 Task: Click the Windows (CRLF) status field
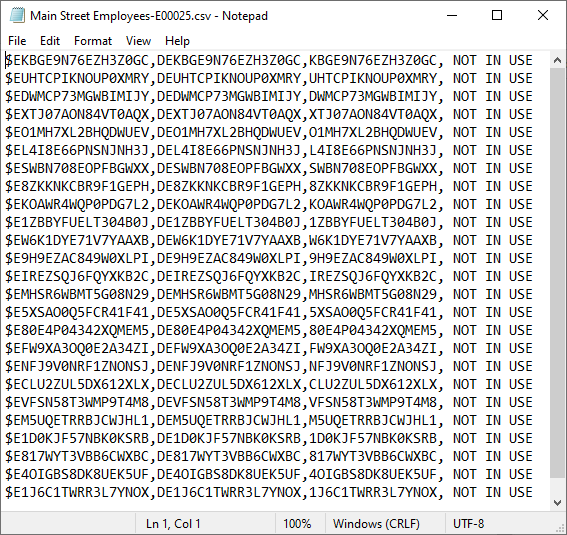(376, 523)
